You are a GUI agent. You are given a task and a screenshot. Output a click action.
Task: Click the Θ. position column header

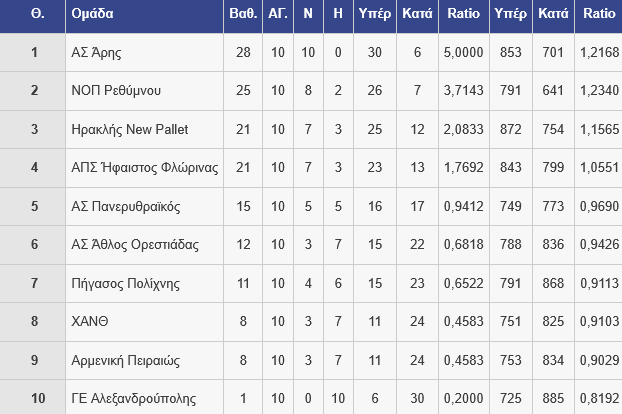click(34, 15)
